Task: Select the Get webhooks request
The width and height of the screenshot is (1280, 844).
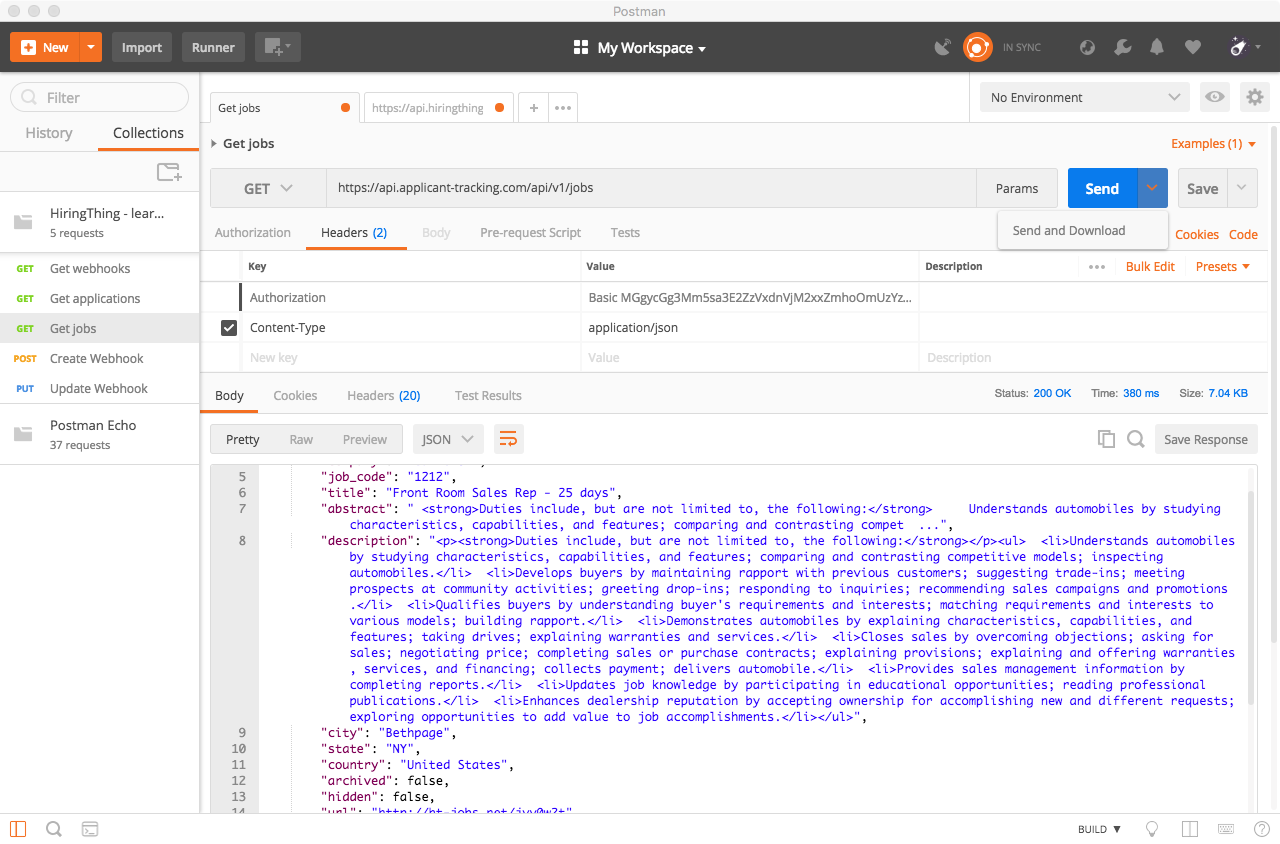Action: point(100,268)
